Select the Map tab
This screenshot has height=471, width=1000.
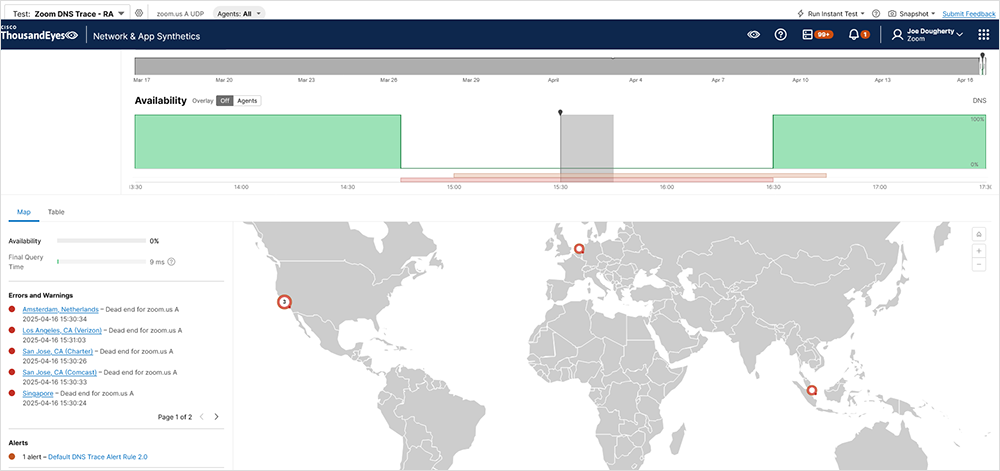pos(24,212)
